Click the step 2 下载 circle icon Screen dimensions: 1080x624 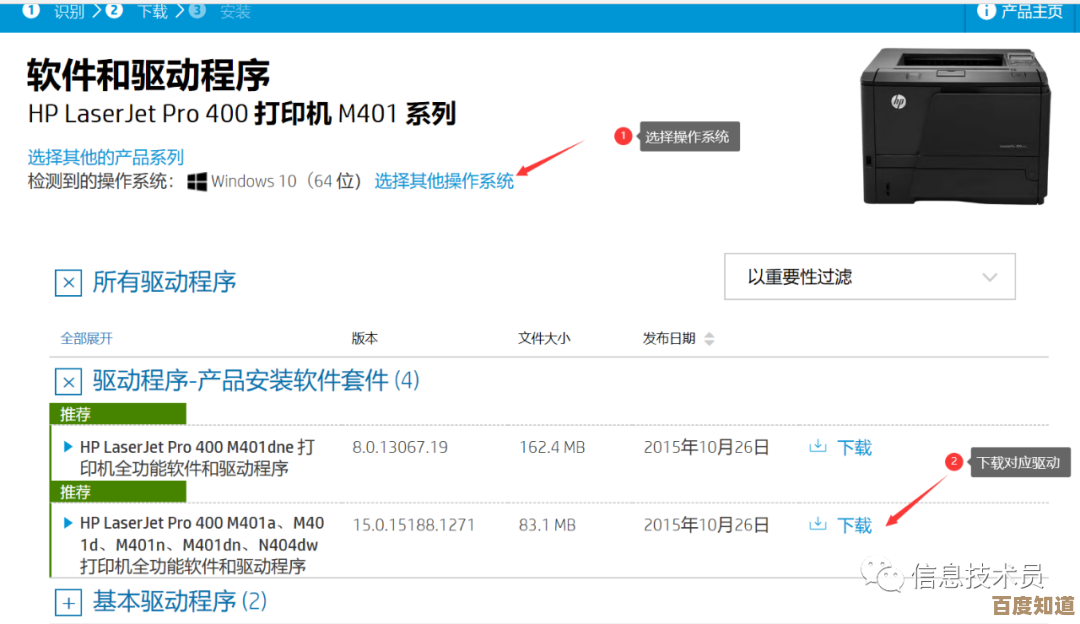click(x=114, y=11)
